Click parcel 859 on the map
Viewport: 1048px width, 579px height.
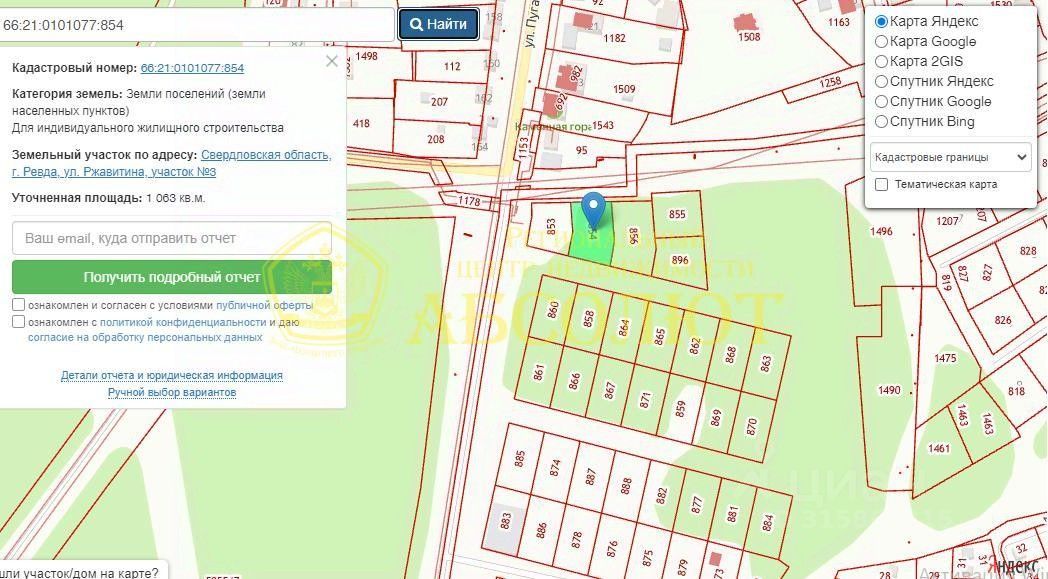click(x=680, y=409)
